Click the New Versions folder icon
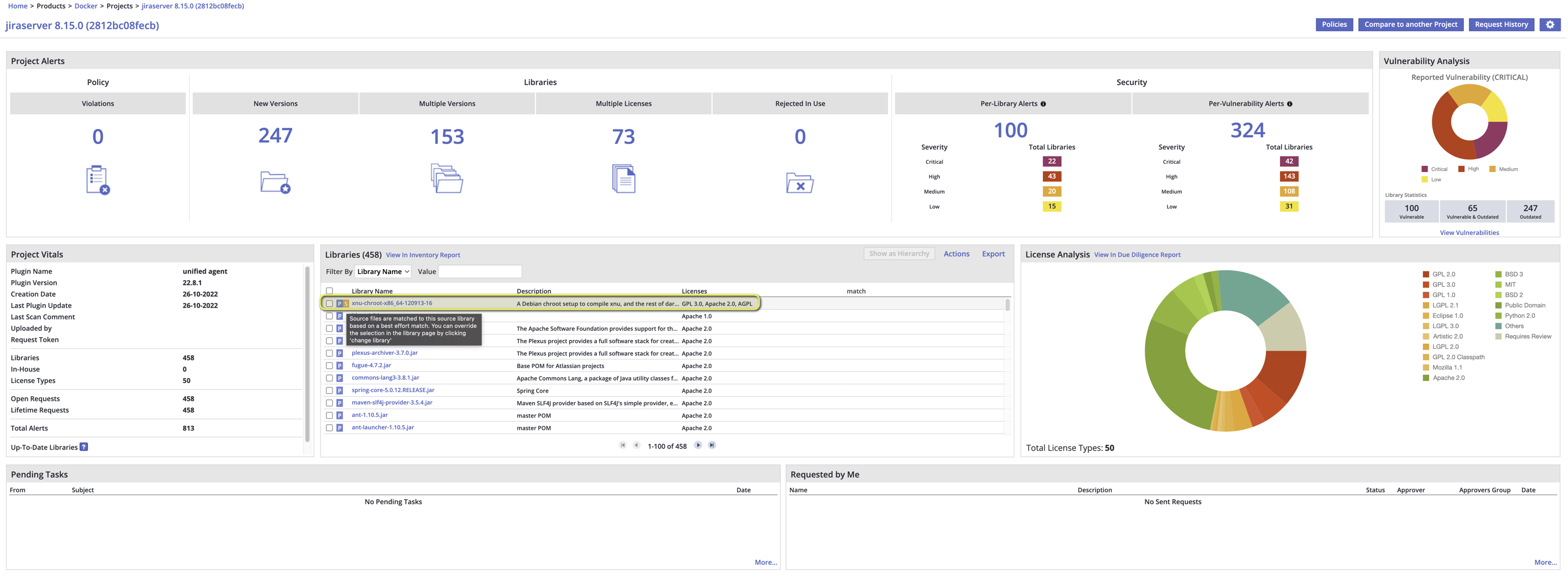 pos(275,182)
